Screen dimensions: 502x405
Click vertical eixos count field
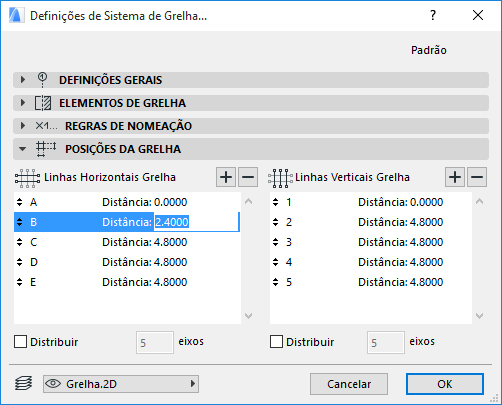pos(386,342)
